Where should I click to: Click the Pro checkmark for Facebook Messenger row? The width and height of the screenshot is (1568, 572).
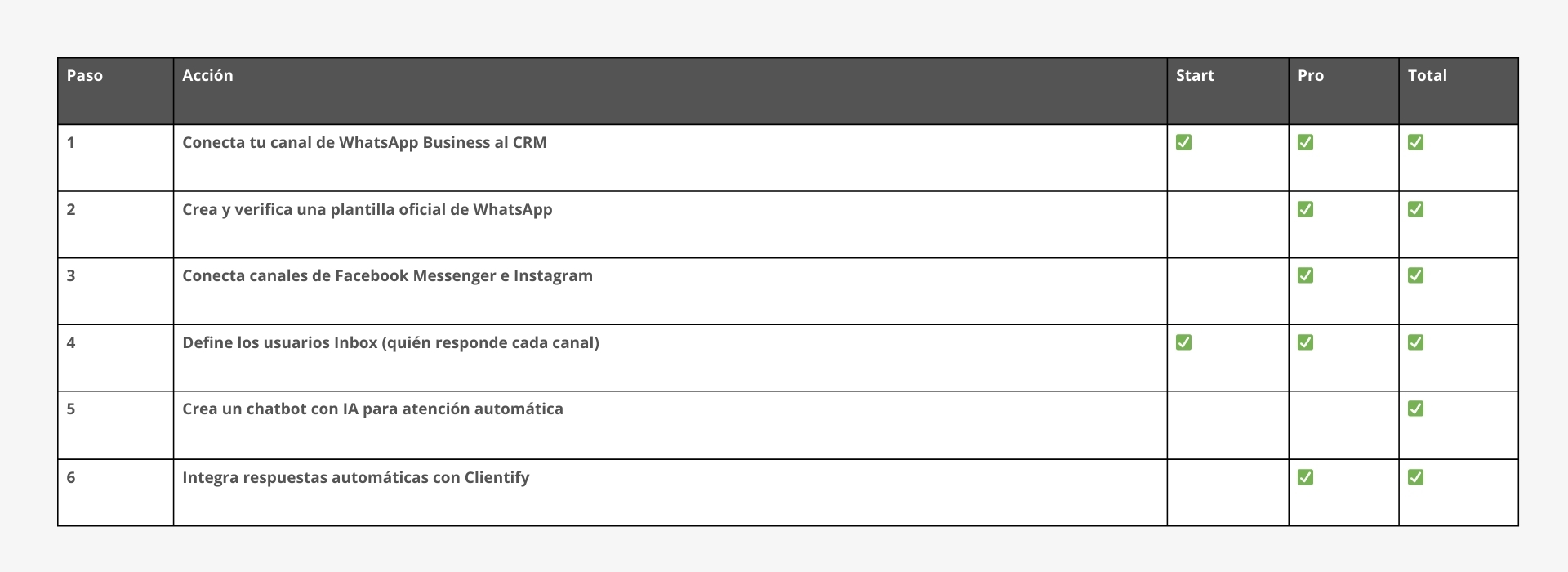coord(1305,275)
